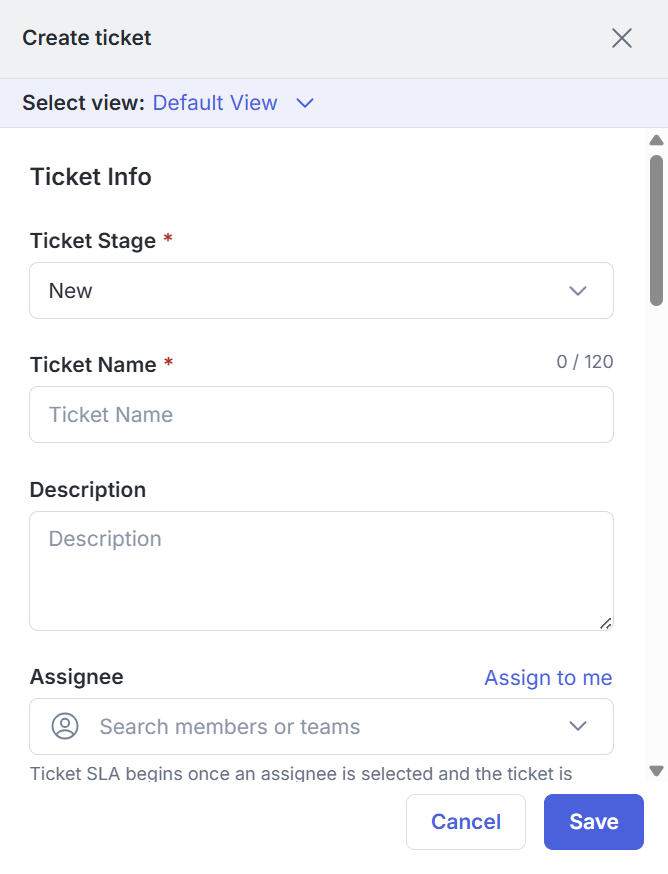Viewport: 668px width, 874px height.
Task: Expand the Assignee dropdown chevron
Action: (x=577, y=726)
